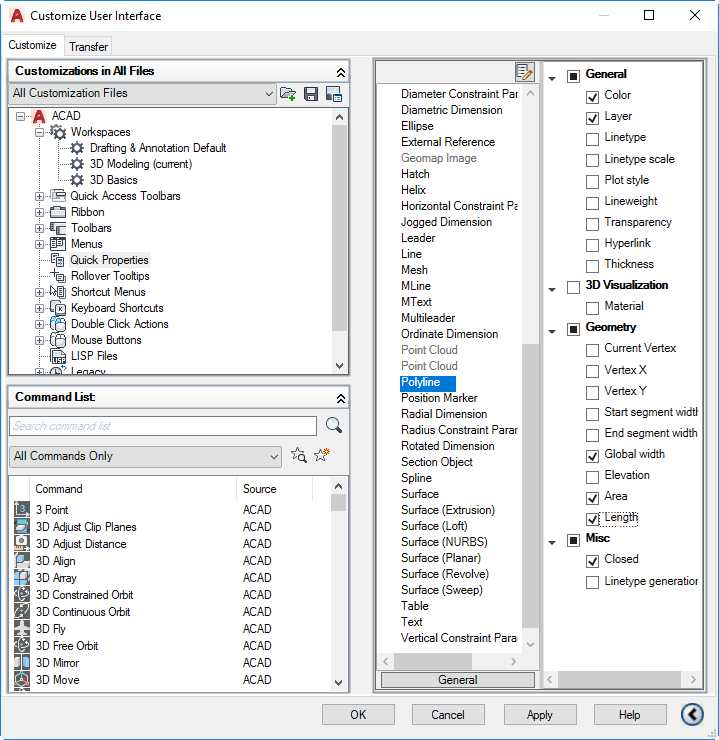Click the 3D Adjust Distance command icon
719x740 pixels.
tap(22, 543)
